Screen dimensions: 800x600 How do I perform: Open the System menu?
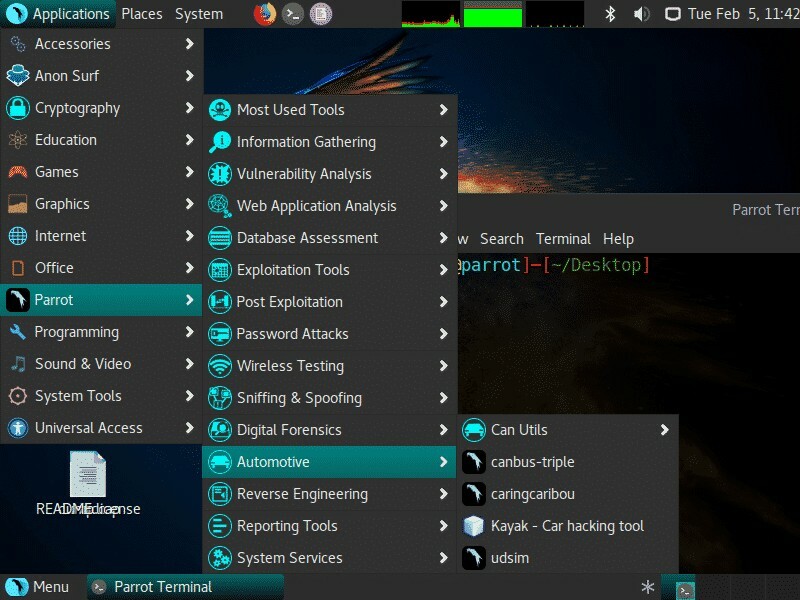coord(198,14)
